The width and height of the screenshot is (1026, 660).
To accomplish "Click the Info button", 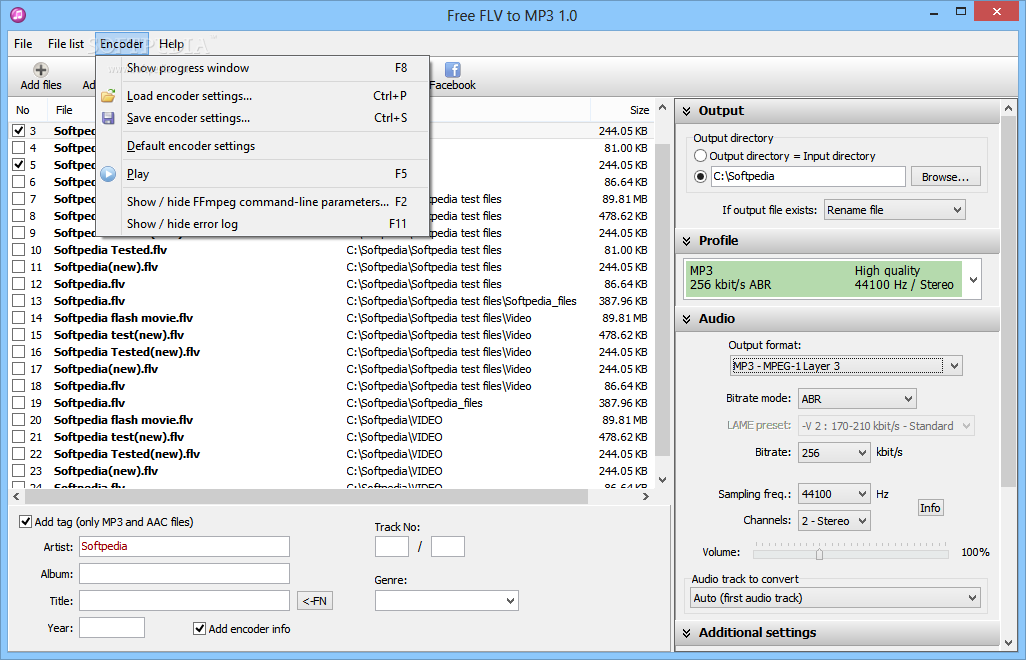I will point(930,508).
